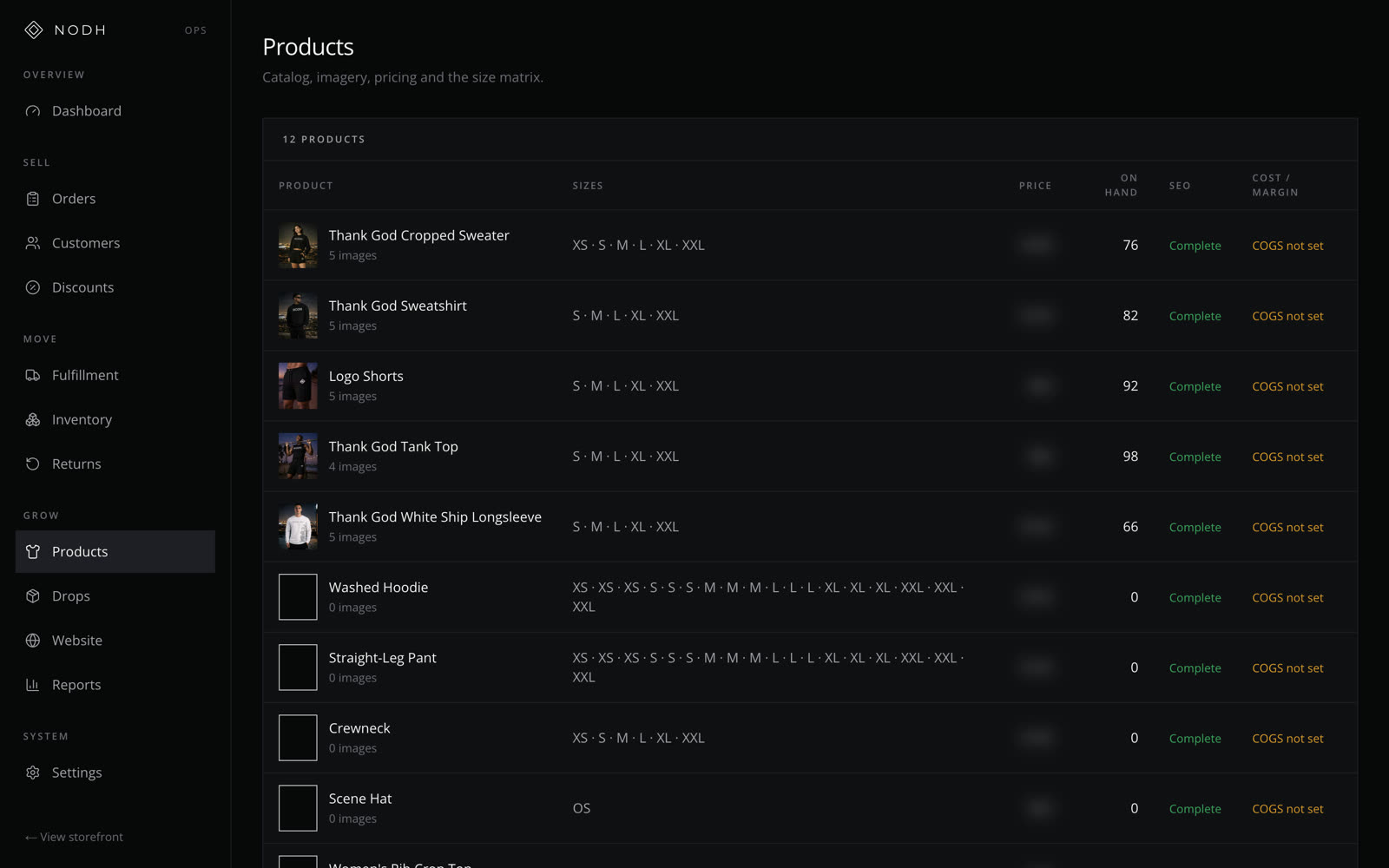Click the Discounts percent badge icon
The width and height of the screenshot is (1389, 868).
point(33,287)
